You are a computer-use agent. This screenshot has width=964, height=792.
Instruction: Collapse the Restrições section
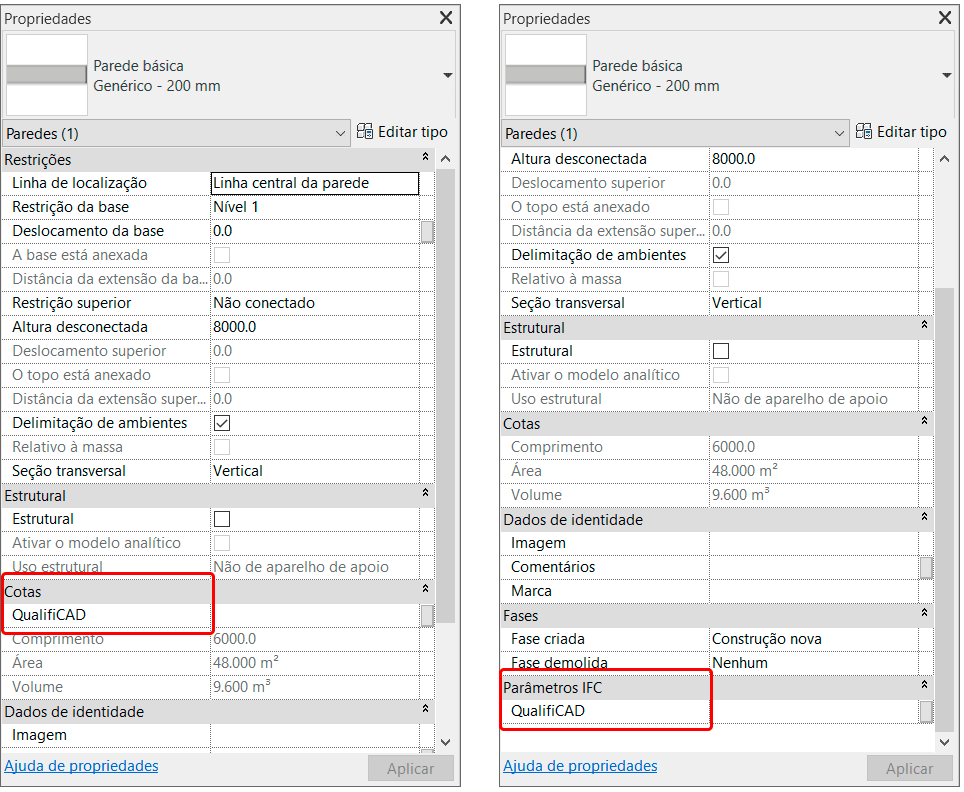click(426, 159)
